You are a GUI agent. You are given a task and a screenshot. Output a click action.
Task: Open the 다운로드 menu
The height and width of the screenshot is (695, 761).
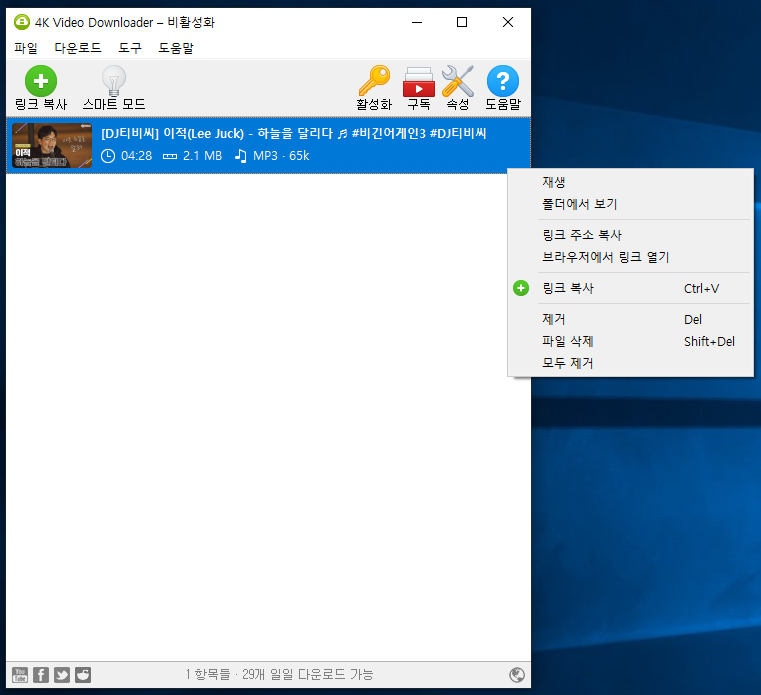coord(78,48)
